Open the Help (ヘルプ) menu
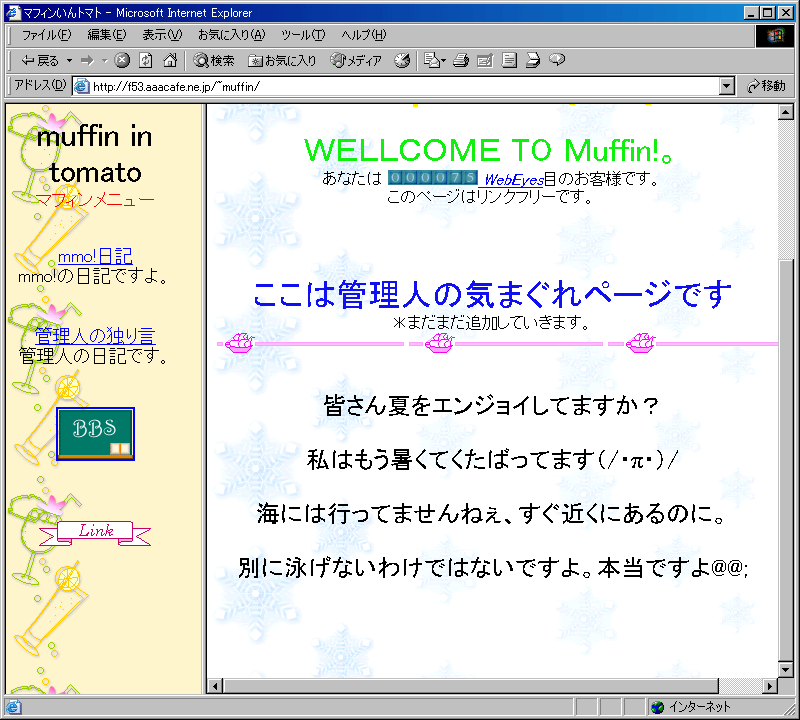Image resolution: width=800 pixels, height=720 pixels. 364,35
